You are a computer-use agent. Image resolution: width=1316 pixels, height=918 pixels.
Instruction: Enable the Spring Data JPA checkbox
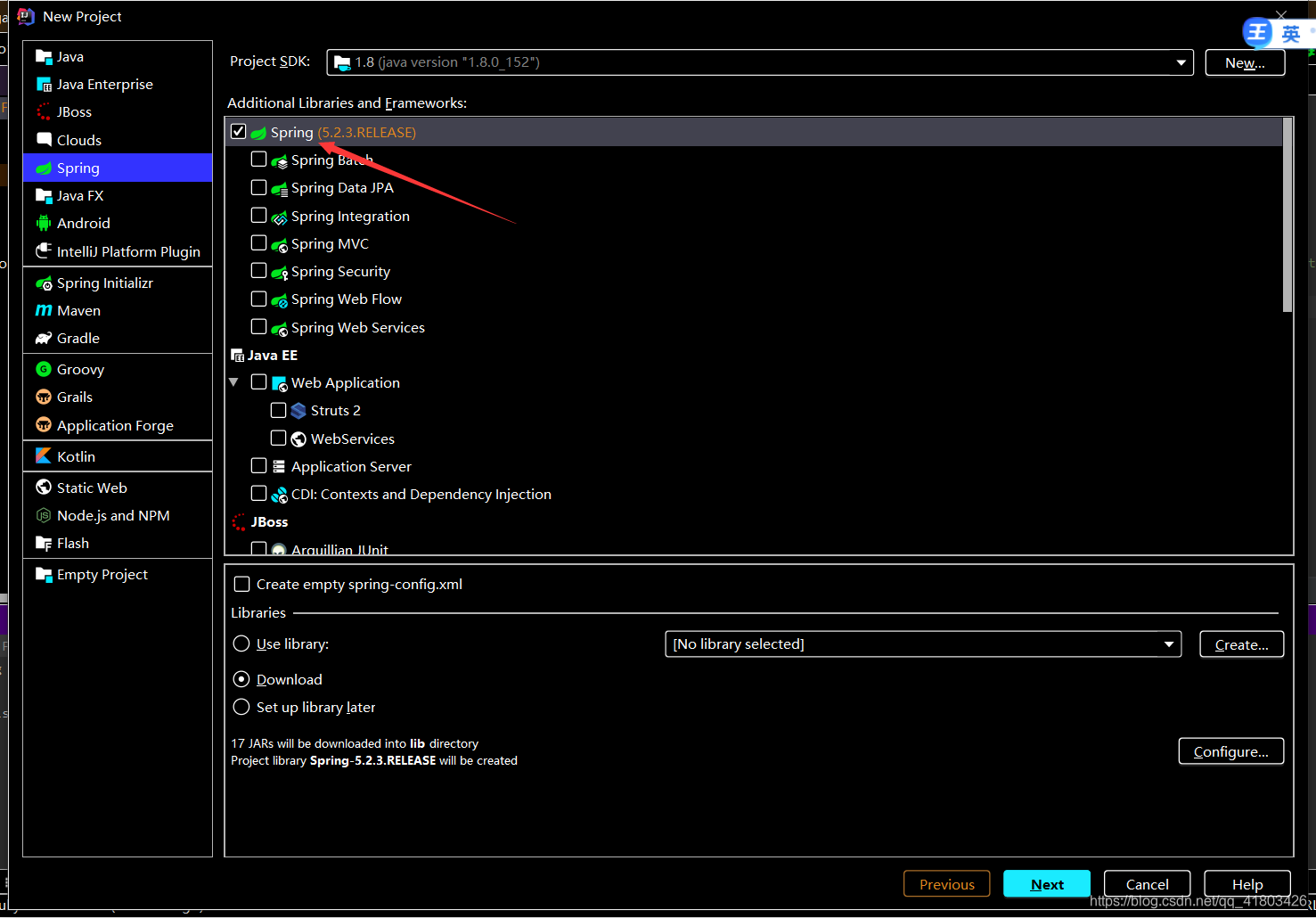tap(258, 187)
